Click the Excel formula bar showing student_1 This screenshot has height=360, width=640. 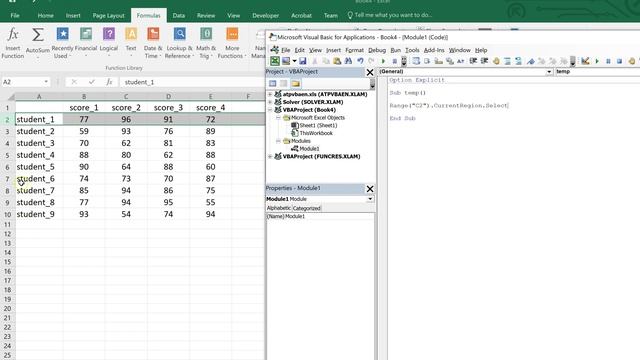pos(192,82)
